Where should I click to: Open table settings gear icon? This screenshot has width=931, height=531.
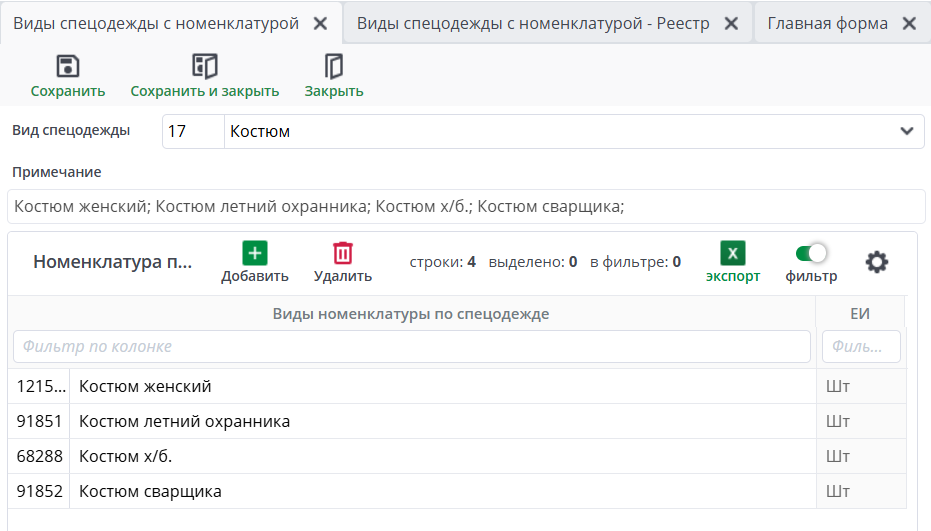[877, 262]
